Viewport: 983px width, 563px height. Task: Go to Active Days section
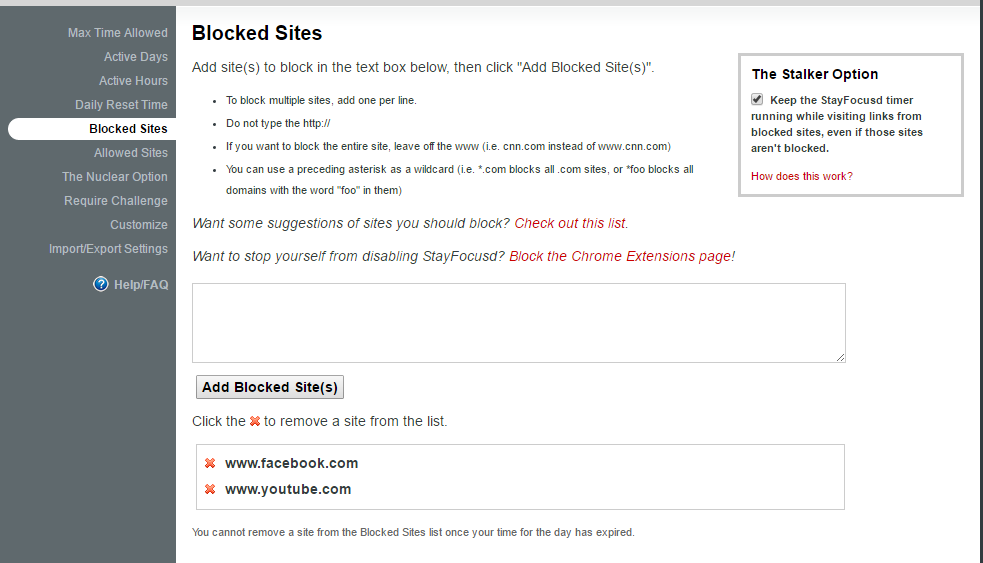click(136, 56)
